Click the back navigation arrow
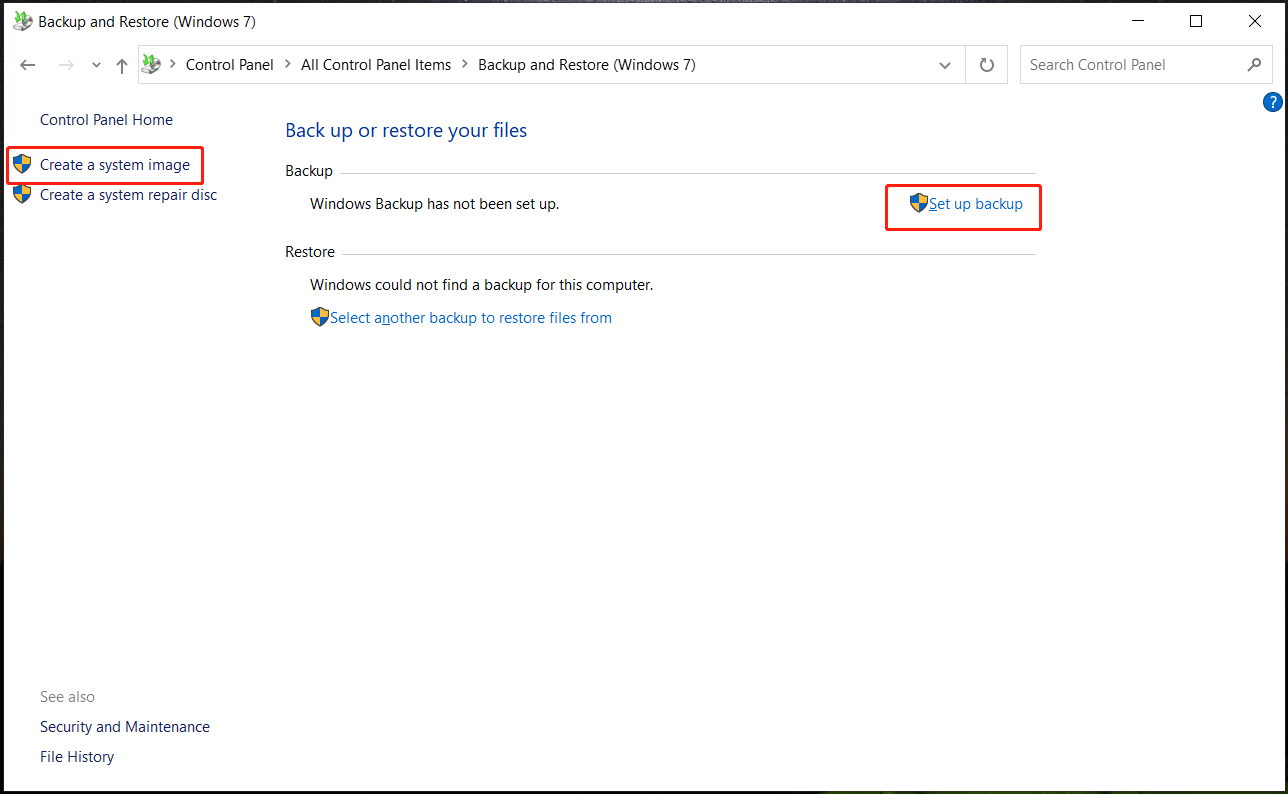Image resolution: width=1288 pixels, height=794 pixels. click(27, 64)
